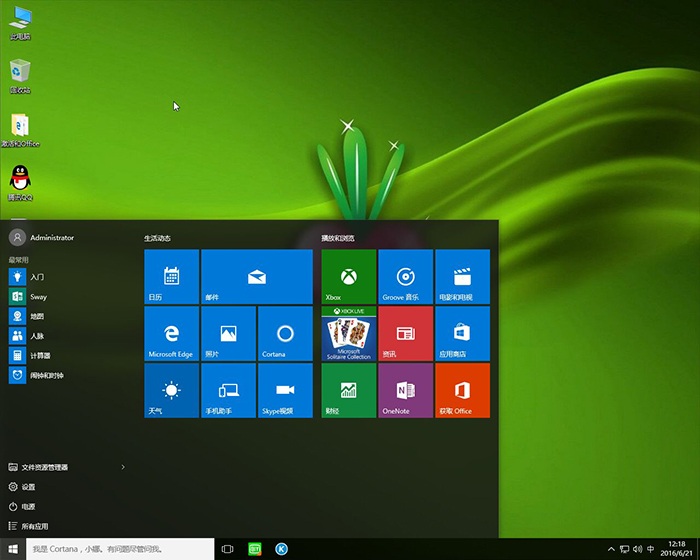Open the OneNote tile
Screen dimensions: 700x560
pyautogui.click(x=405, y=390)
